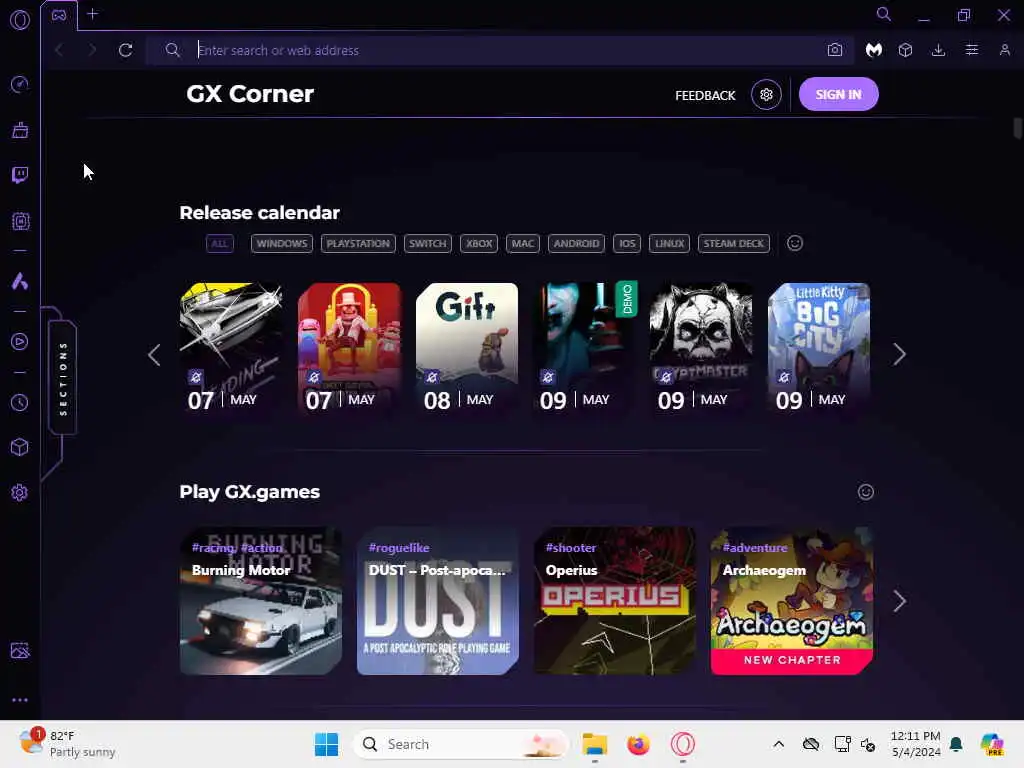The image size is (1024, 768).
Task: Click the search tabs magnifier icon
Action: point(884,14)
